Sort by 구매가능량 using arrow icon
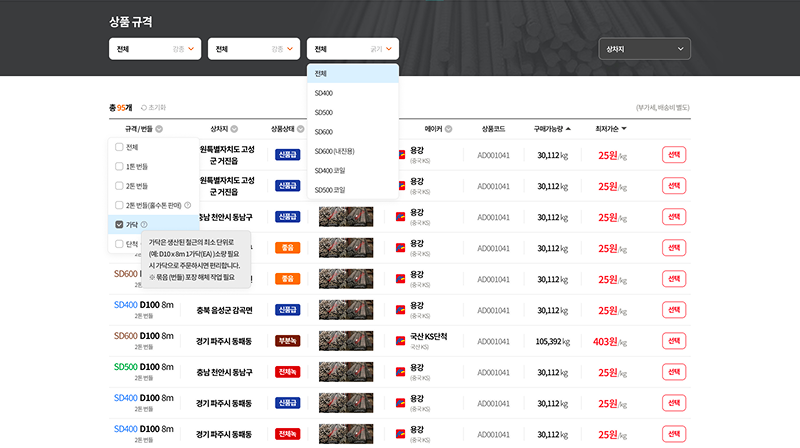This screenshot has height=448, width=800. pos(569,129)
